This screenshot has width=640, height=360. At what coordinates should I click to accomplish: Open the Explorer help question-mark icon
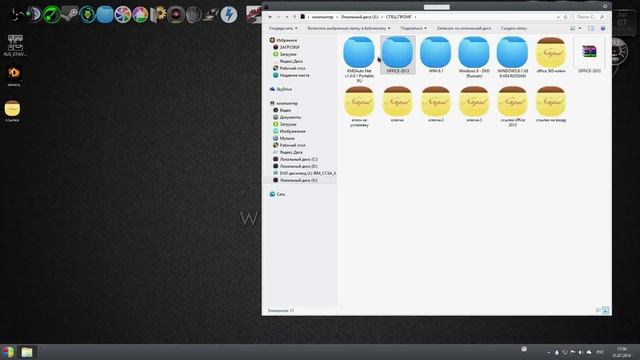[603, 28]
